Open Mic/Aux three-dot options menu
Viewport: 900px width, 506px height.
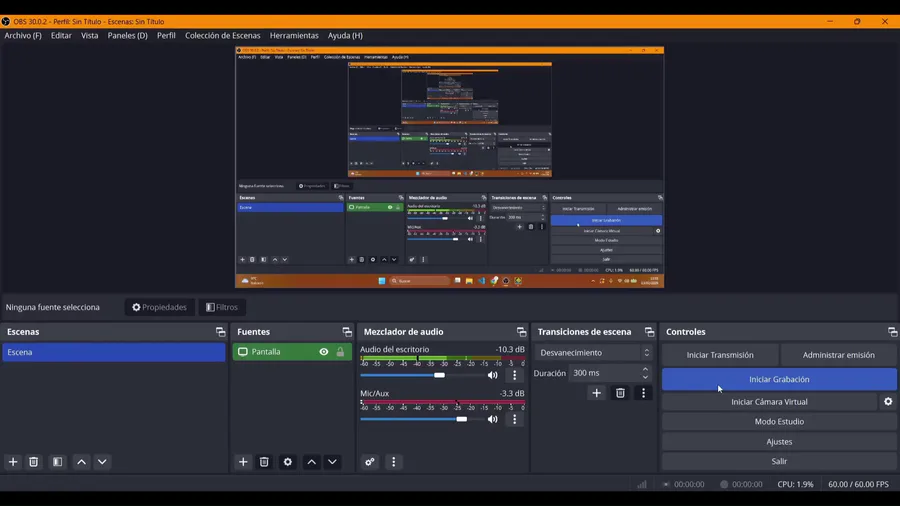point(514,419)
